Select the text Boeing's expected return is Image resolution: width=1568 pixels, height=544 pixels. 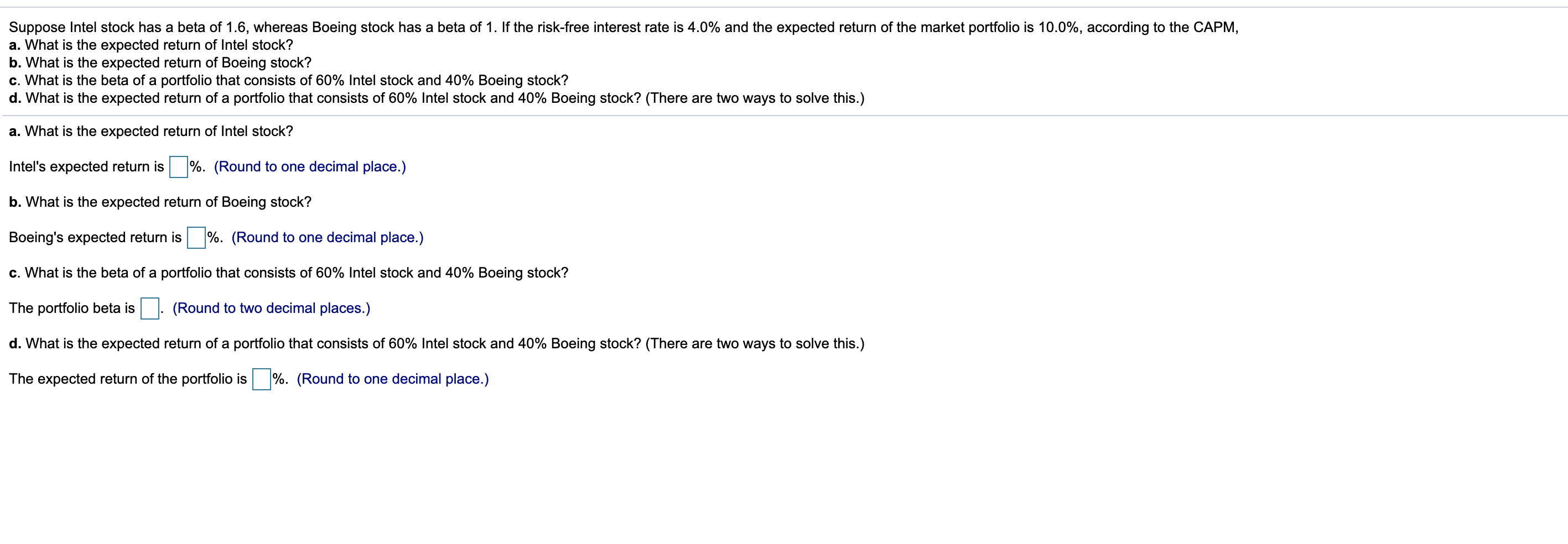point(95,237)
